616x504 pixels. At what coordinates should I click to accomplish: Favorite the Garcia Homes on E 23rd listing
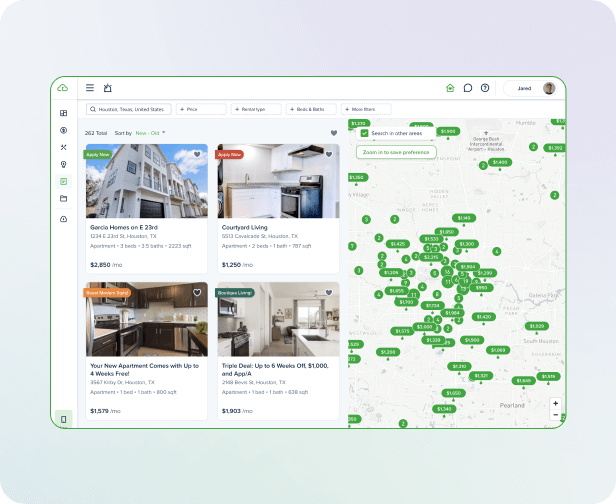[x=197, y=154]
